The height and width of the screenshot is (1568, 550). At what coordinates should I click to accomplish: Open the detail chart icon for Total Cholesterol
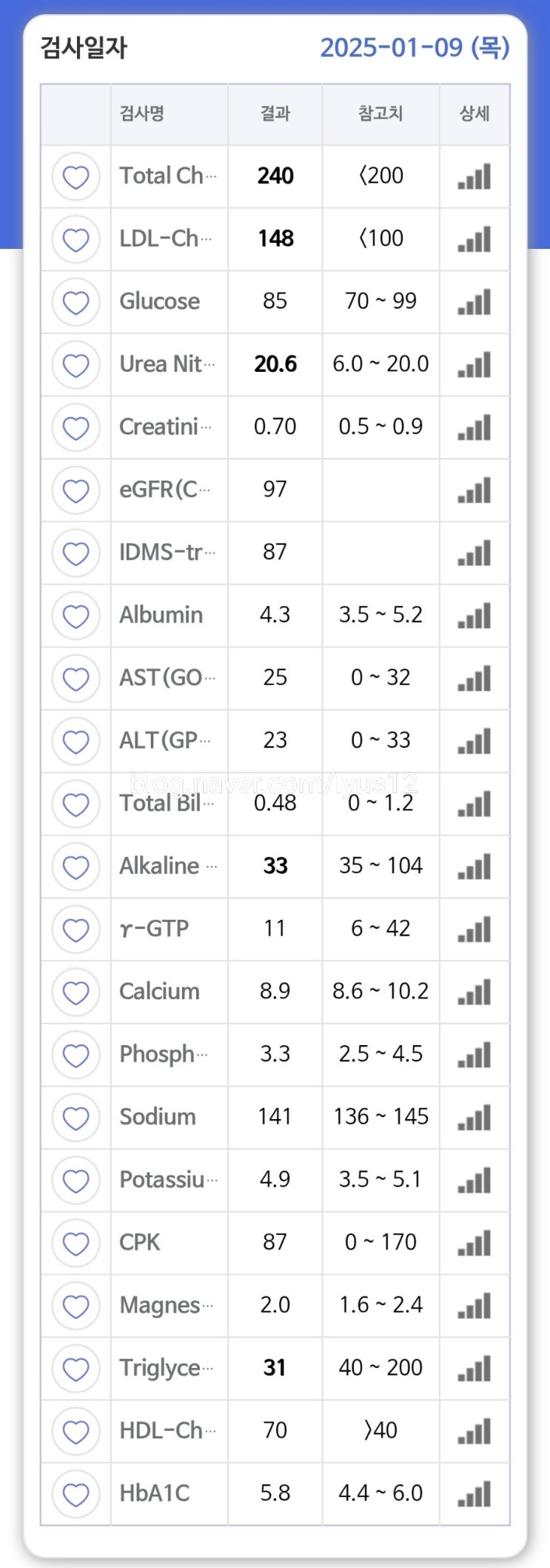point(474,177)
